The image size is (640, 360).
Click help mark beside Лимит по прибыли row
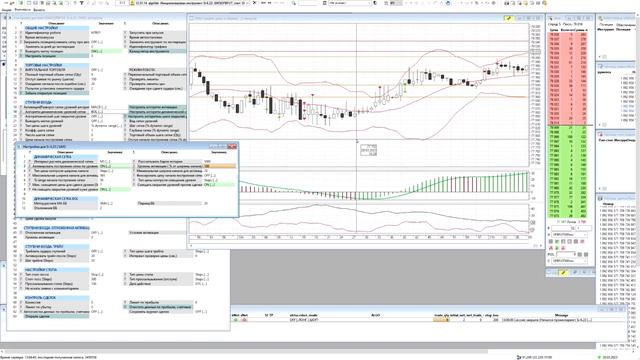click(x=126, y=302)
